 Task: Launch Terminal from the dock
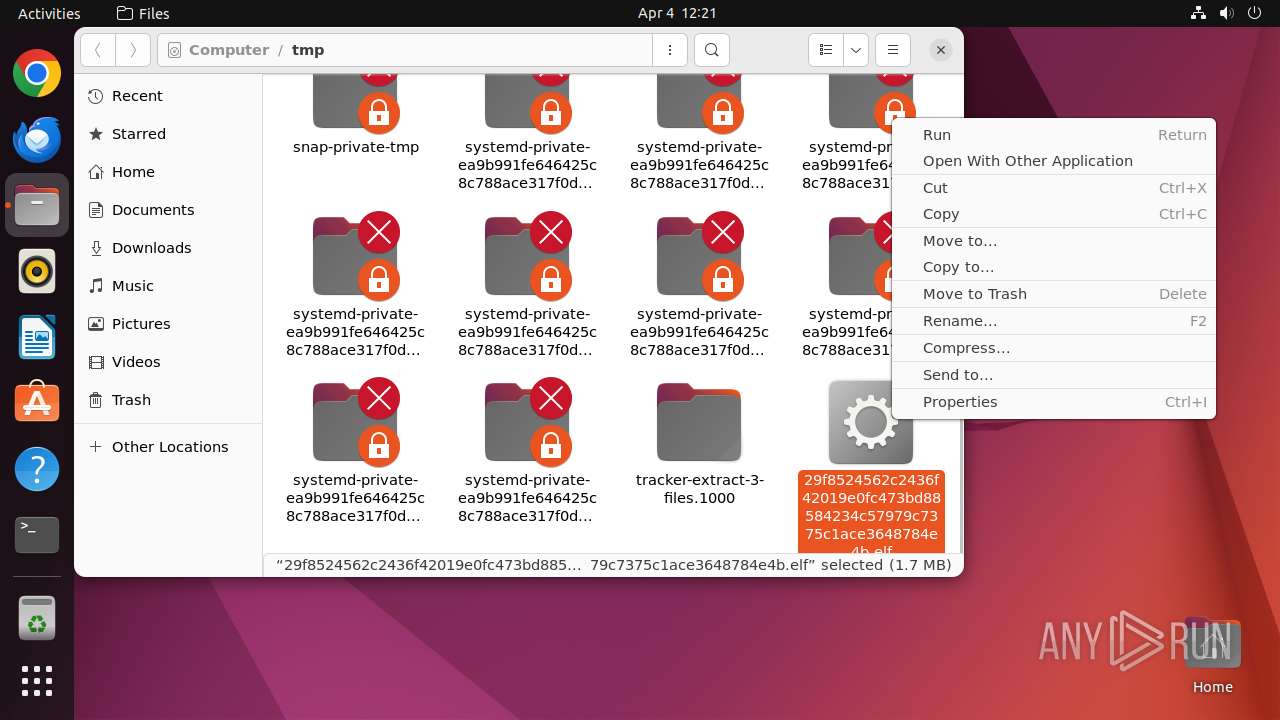point(37,535)
